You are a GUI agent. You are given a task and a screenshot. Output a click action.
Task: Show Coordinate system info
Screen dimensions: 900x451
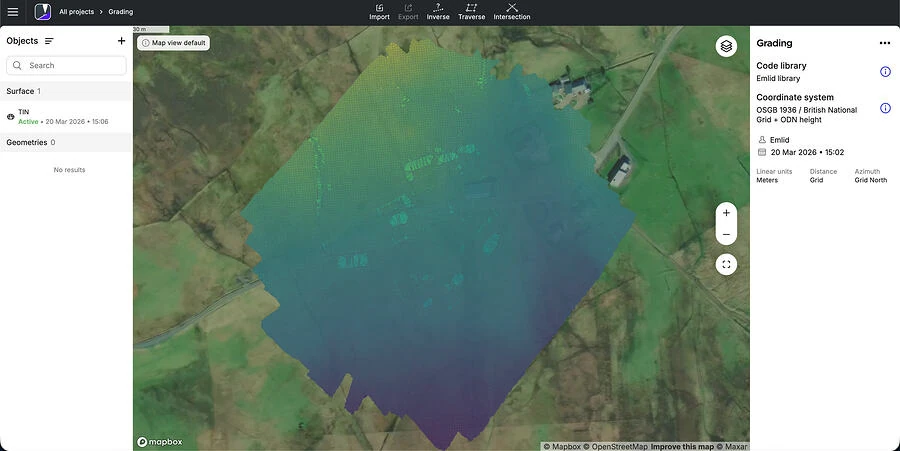pos(885,108)
